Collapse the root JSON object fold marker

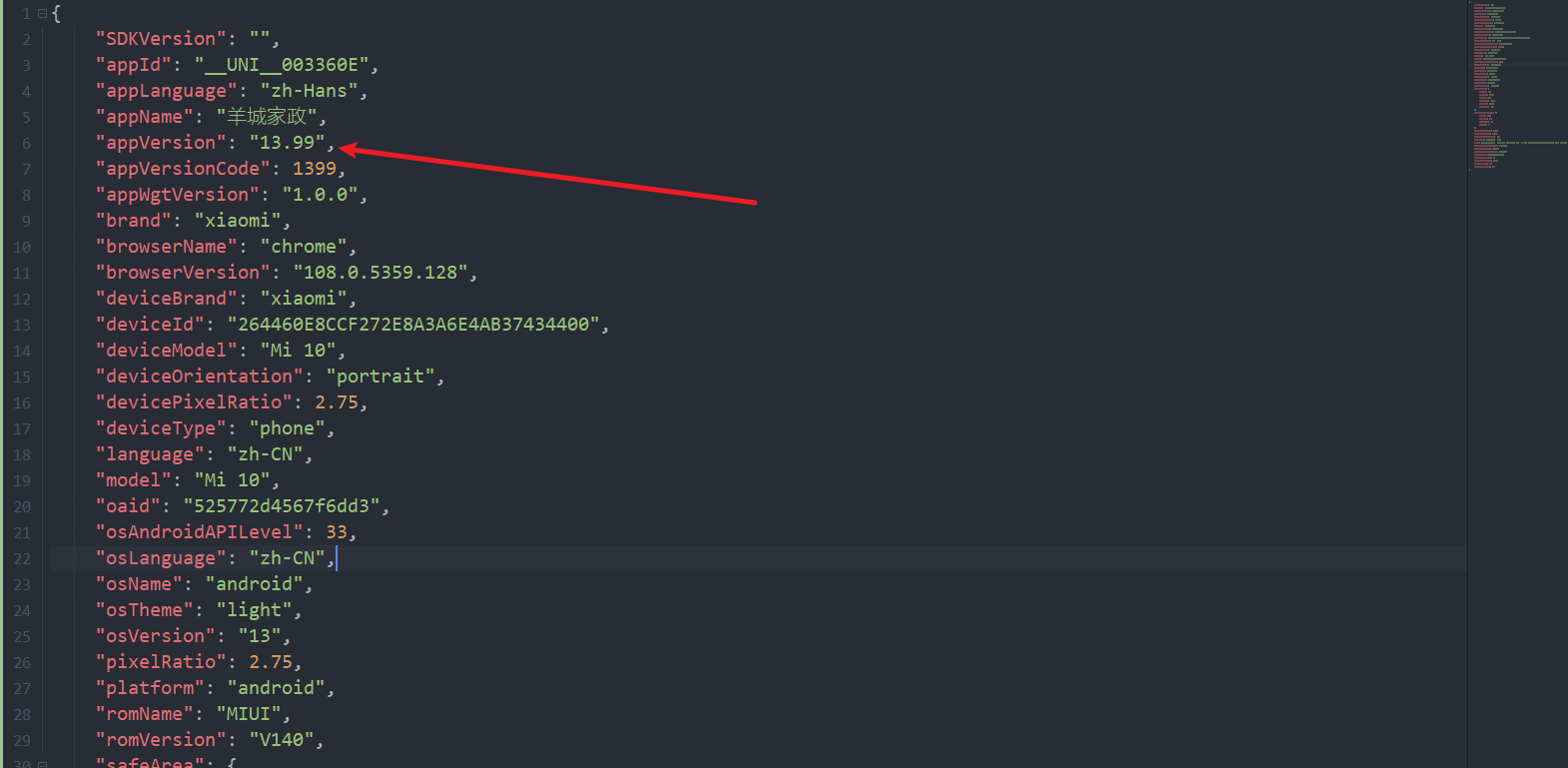(x=42, y=14)
